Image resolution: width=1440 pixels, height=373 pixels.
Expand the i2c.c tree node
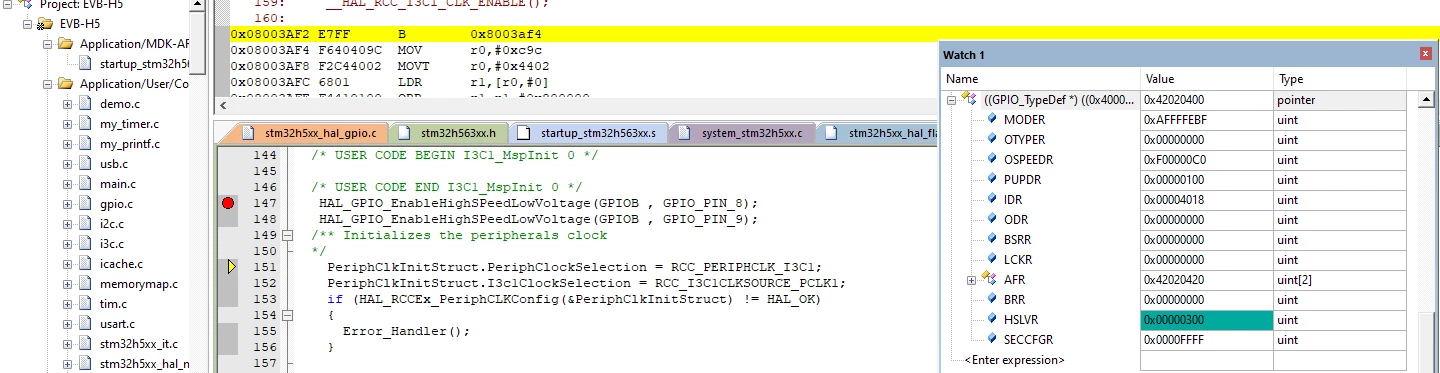(68, 224)
